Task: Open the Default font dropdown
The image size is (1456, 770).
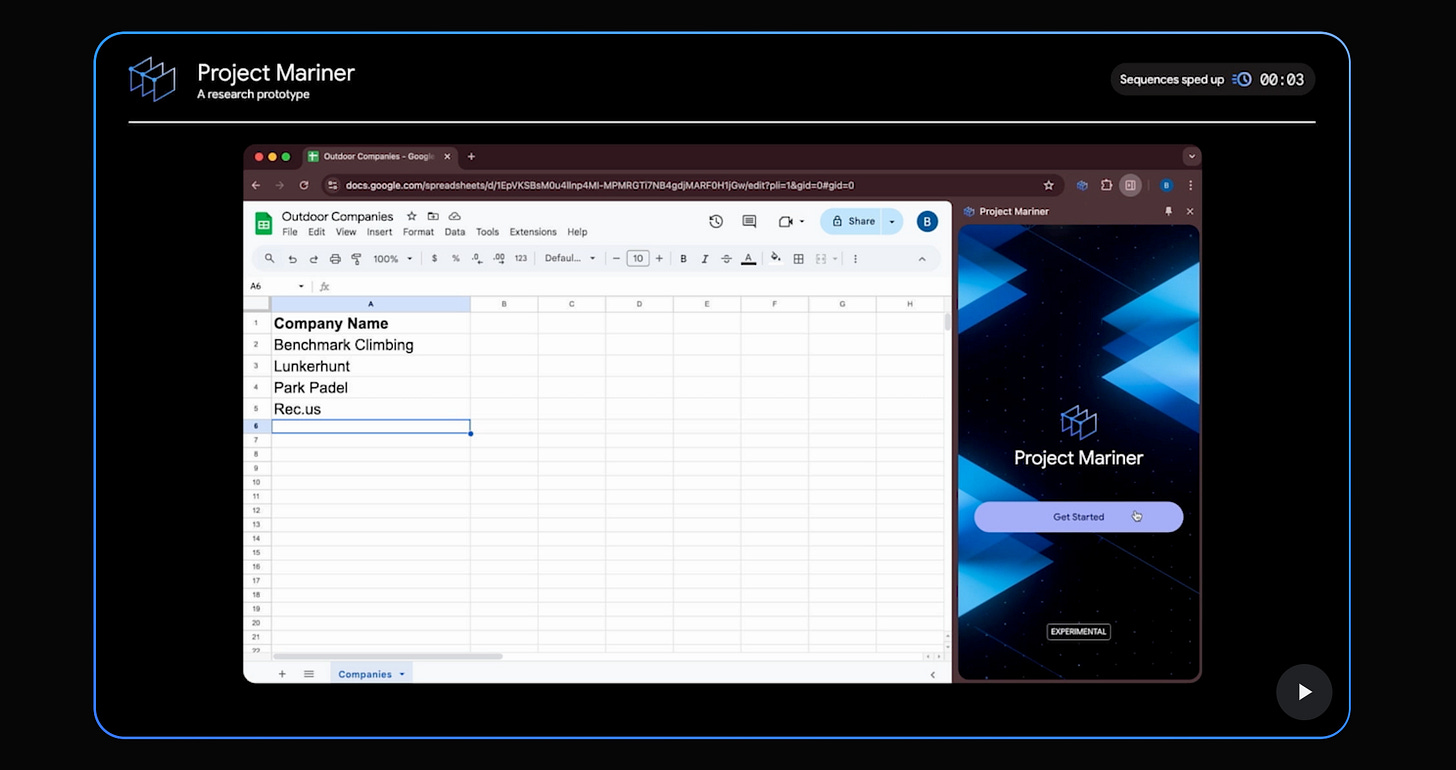Action: [x=570, y=258]
